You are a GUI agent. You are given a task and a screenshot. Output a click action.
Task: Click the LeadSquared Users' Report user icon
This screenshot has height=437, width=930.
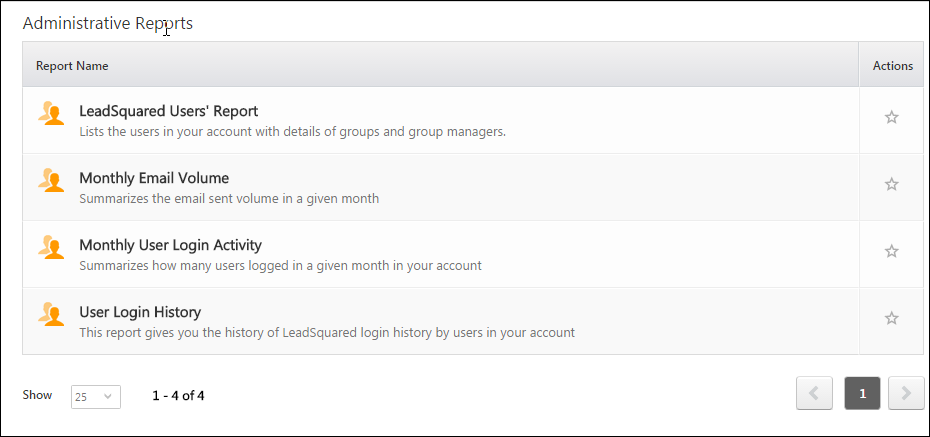(50, 113)
